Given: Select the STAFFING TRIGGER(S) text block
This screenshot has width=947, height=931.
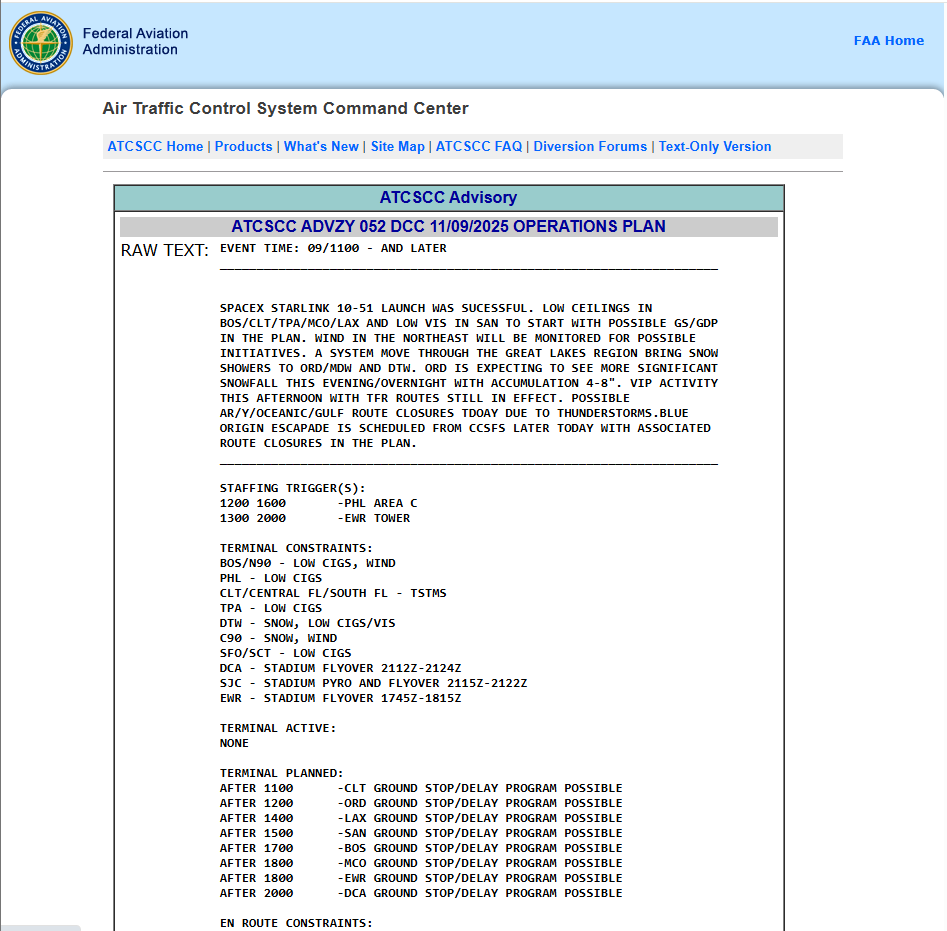Looking at the screenshot, I should 300,503.
